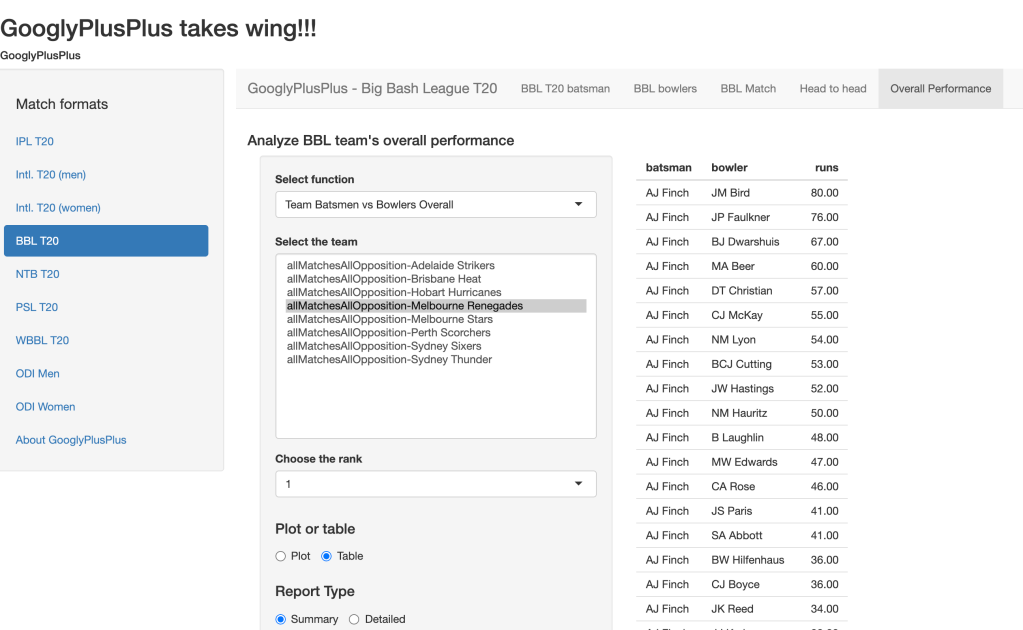Switch to Head to head tab

[833, 88]
